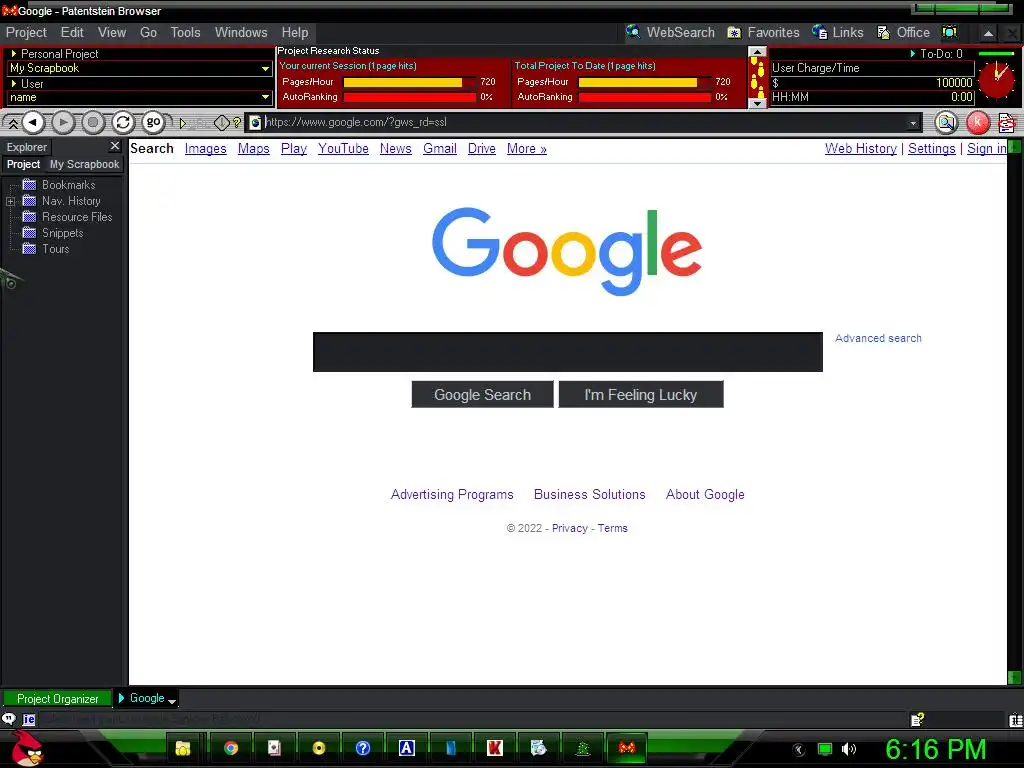Open Office toolbar item
The width and height of the screenshot is (1024, 768).
point(903,32)
